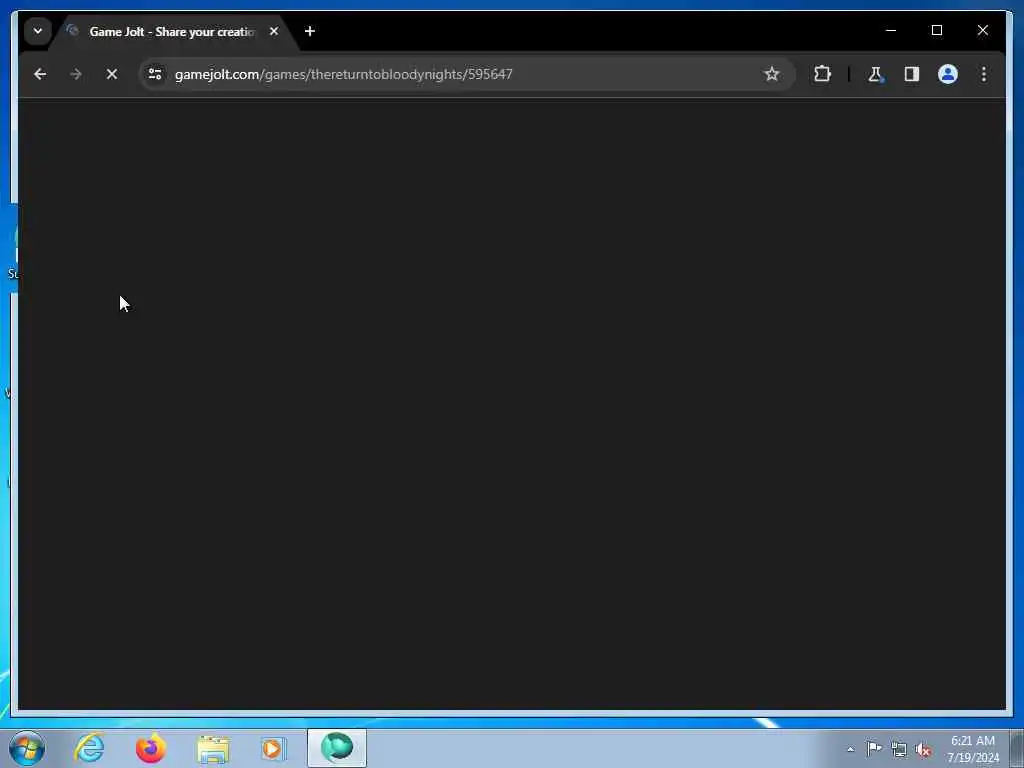Click the muted volume tray icon

(x=923, y=749)
